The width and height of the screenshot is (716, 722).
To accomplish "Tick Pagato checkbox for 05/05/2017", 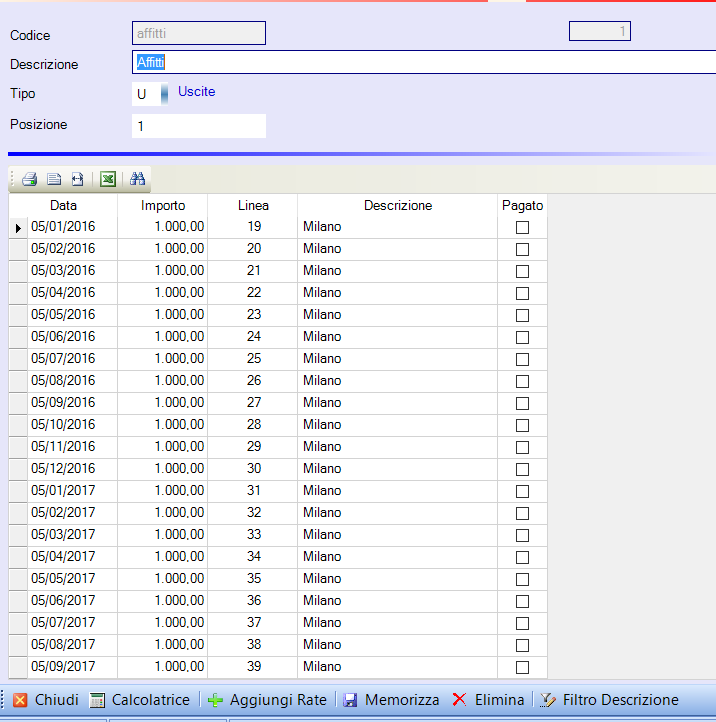I will (522, 579).
